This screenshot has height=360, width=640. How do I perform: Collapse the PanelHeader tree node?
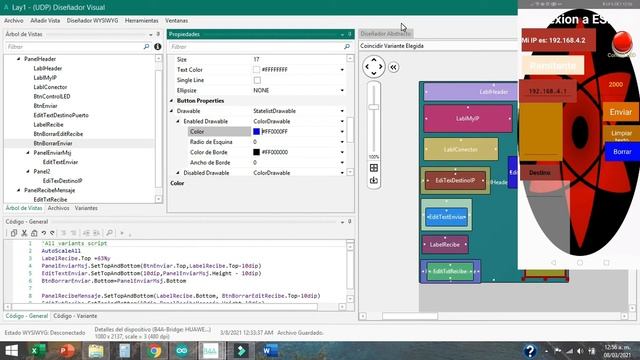tap(19, 59)
